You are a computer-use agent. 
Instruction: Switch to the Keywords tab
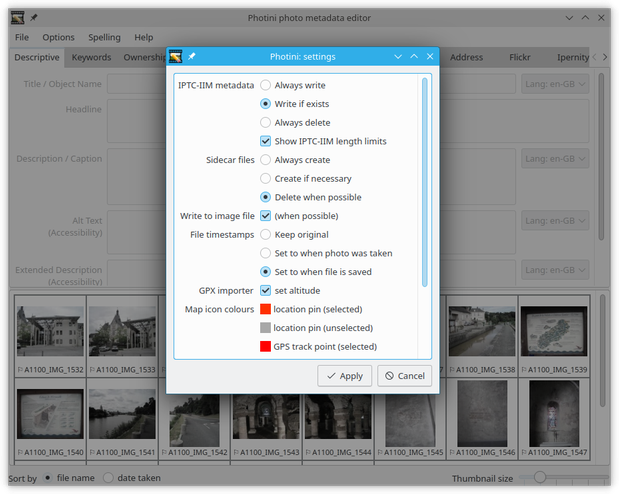pyautogui.click(x=91, y=57)
